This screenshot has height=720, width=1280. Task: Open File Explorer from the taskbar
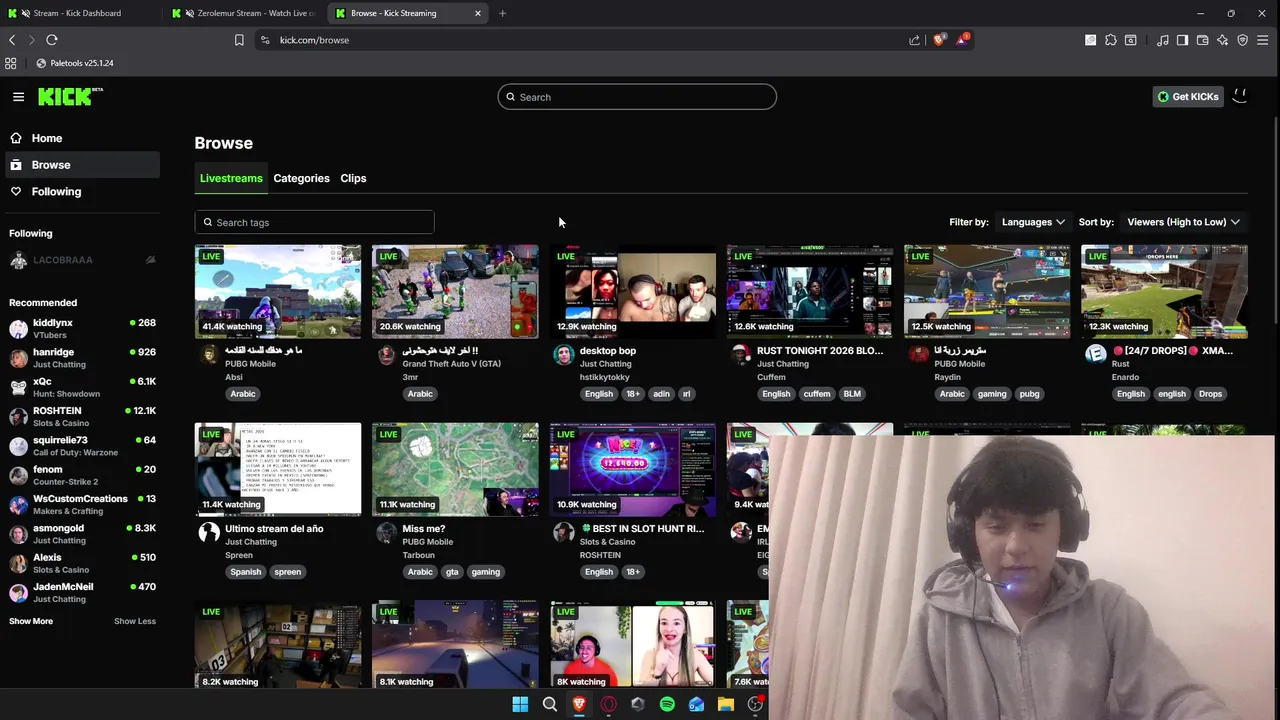726,704
